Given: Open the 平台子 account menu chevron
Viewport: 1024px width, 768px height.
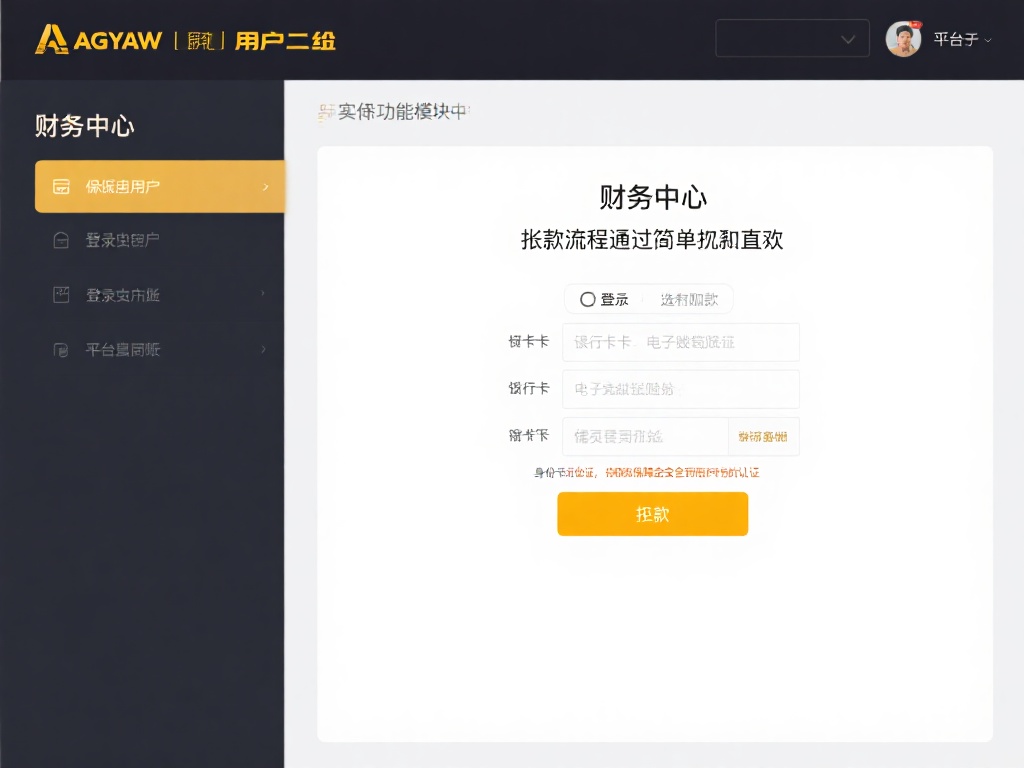Looking at the screenshot, I should (986, 41).
